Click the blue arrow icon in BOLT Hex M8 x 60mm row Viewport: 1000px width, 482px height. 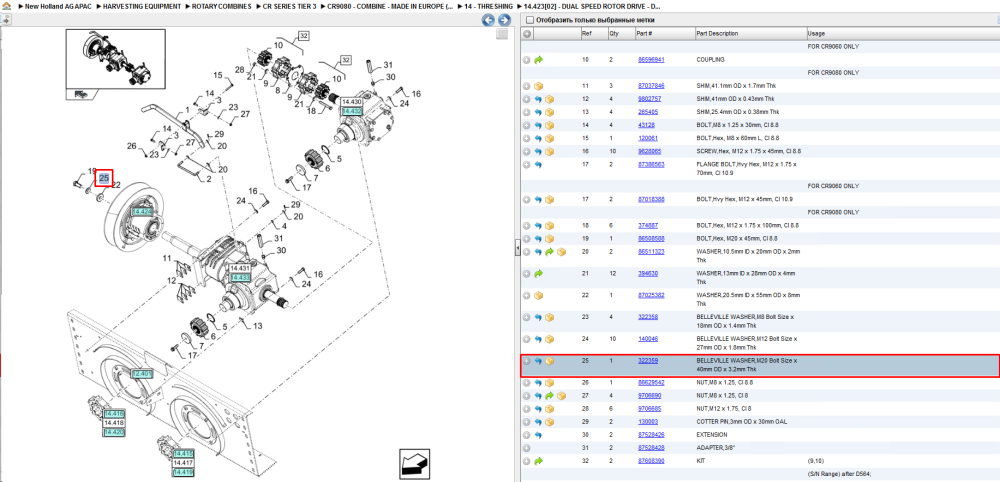pyautogui.click(x=538, y=138)
